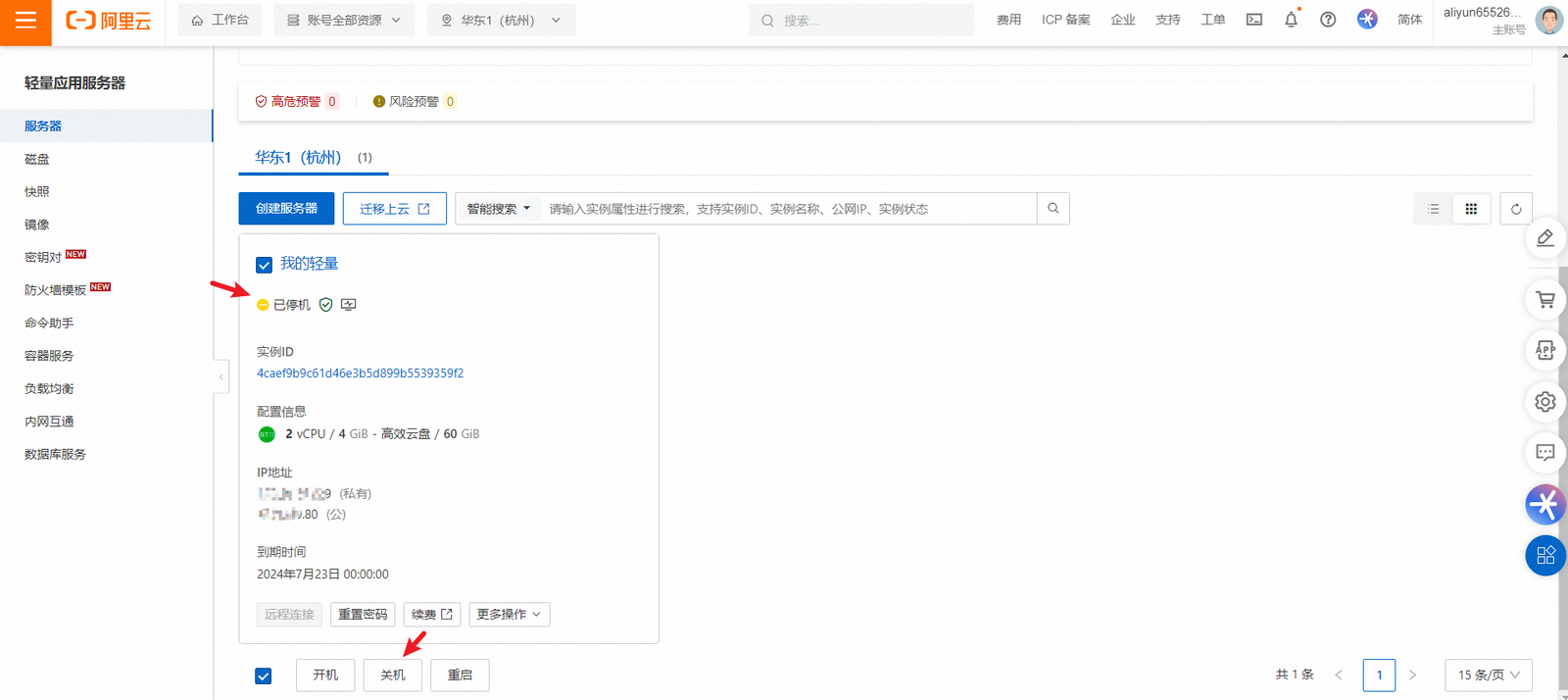Open 防火墙模板 sidebar item
Screen dimensions: 1568x700
pyautogui.click(x=106, y=290)
